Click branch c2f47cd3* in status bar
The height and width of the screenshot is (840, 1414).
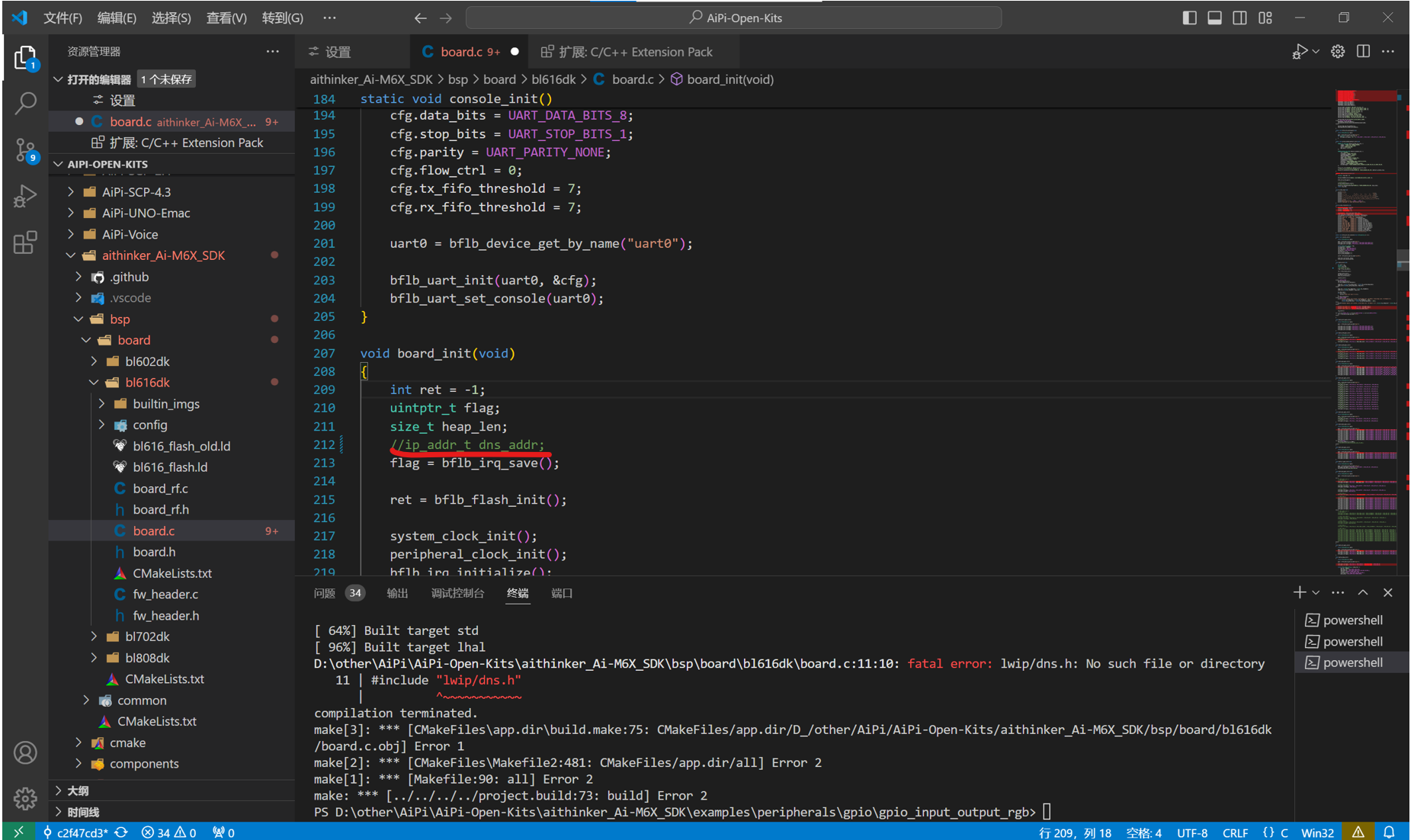coord(75,832)
